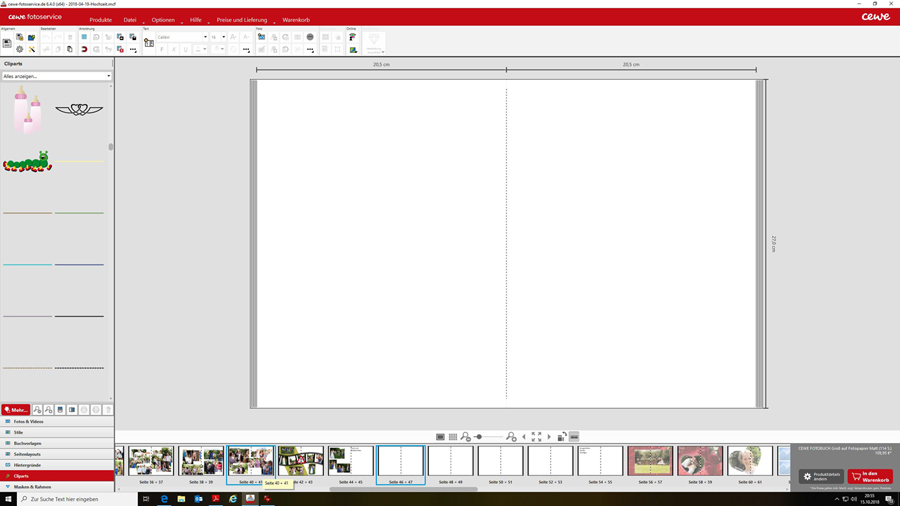This screenshot has height=506, width=900.
Task: Open more text options (dots icon)
Action: (246, 49)
